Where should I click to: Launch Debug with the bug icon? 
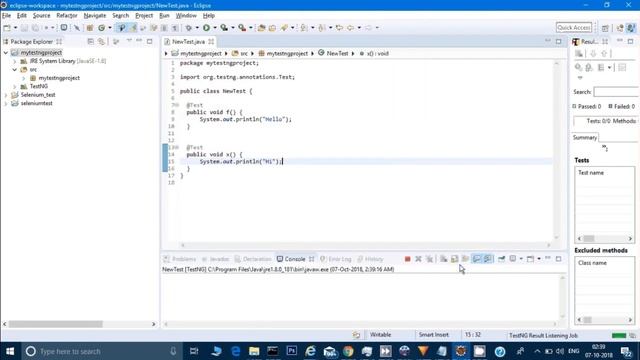(x=189, y=28)
